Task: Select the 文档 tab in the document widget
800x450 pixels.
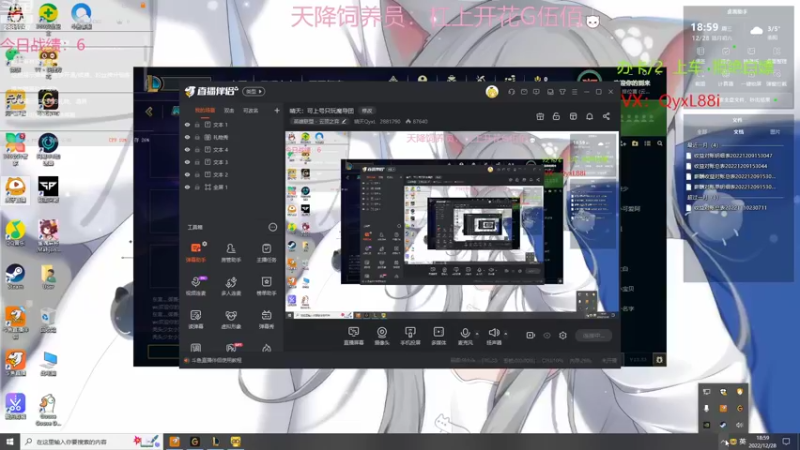Action: 738,132
